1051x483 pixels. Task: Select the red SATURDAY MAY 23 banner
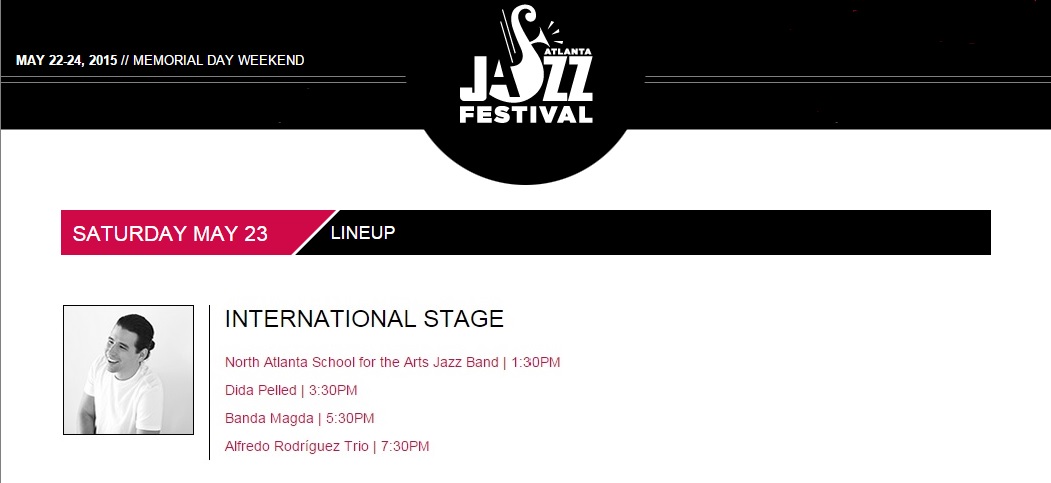click(172, 234)
